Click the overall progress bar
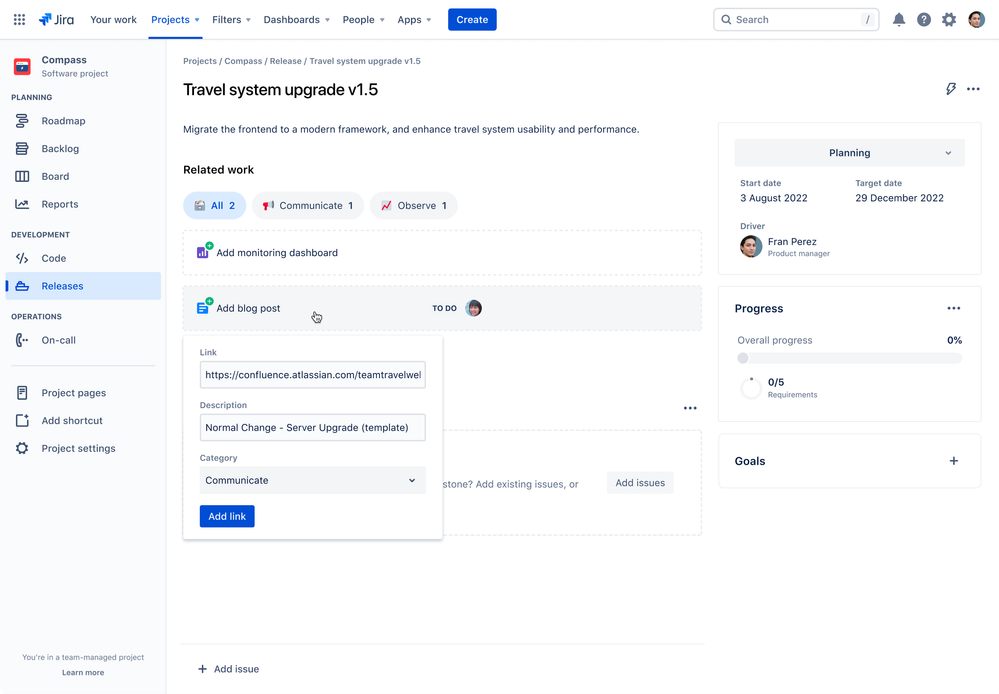Image resolution: width=999 pixels, height=694 pixels. pos(849,358)
